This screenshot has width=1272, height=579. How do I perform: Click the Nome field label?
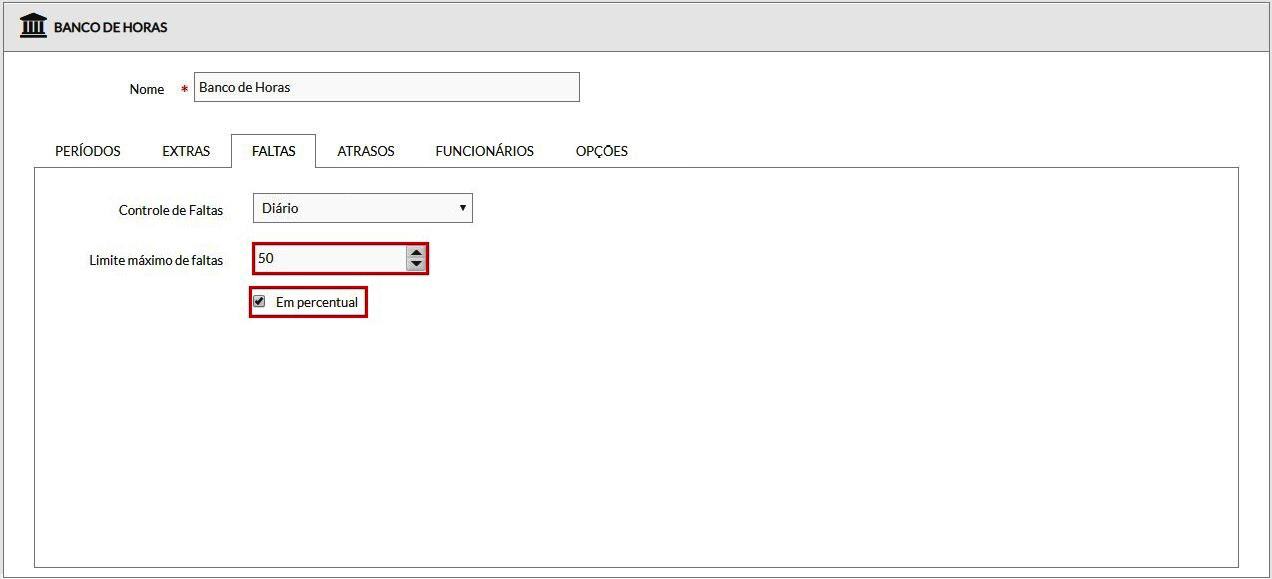(147, 89)
